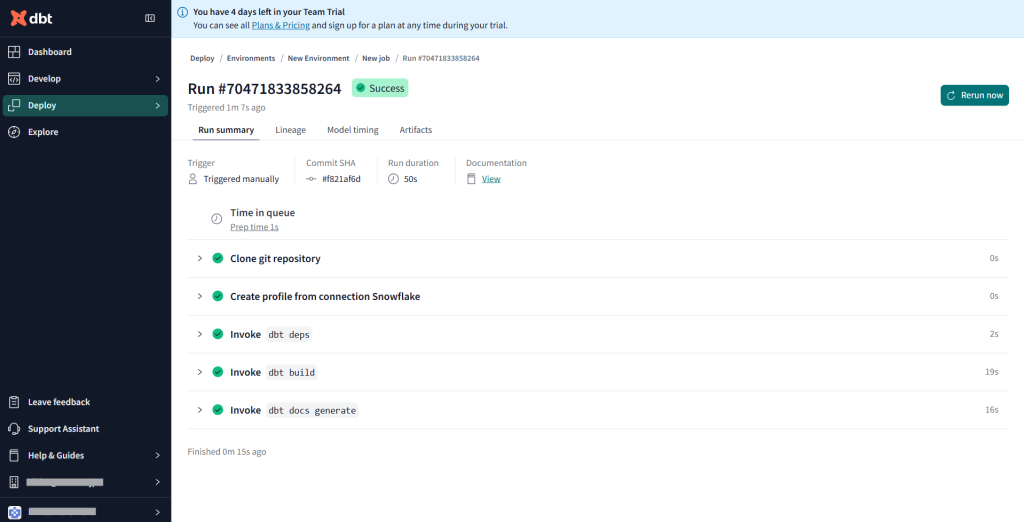Click the Develop code icon
Viewport: 1024px width, 522px height.
[14, 78]
